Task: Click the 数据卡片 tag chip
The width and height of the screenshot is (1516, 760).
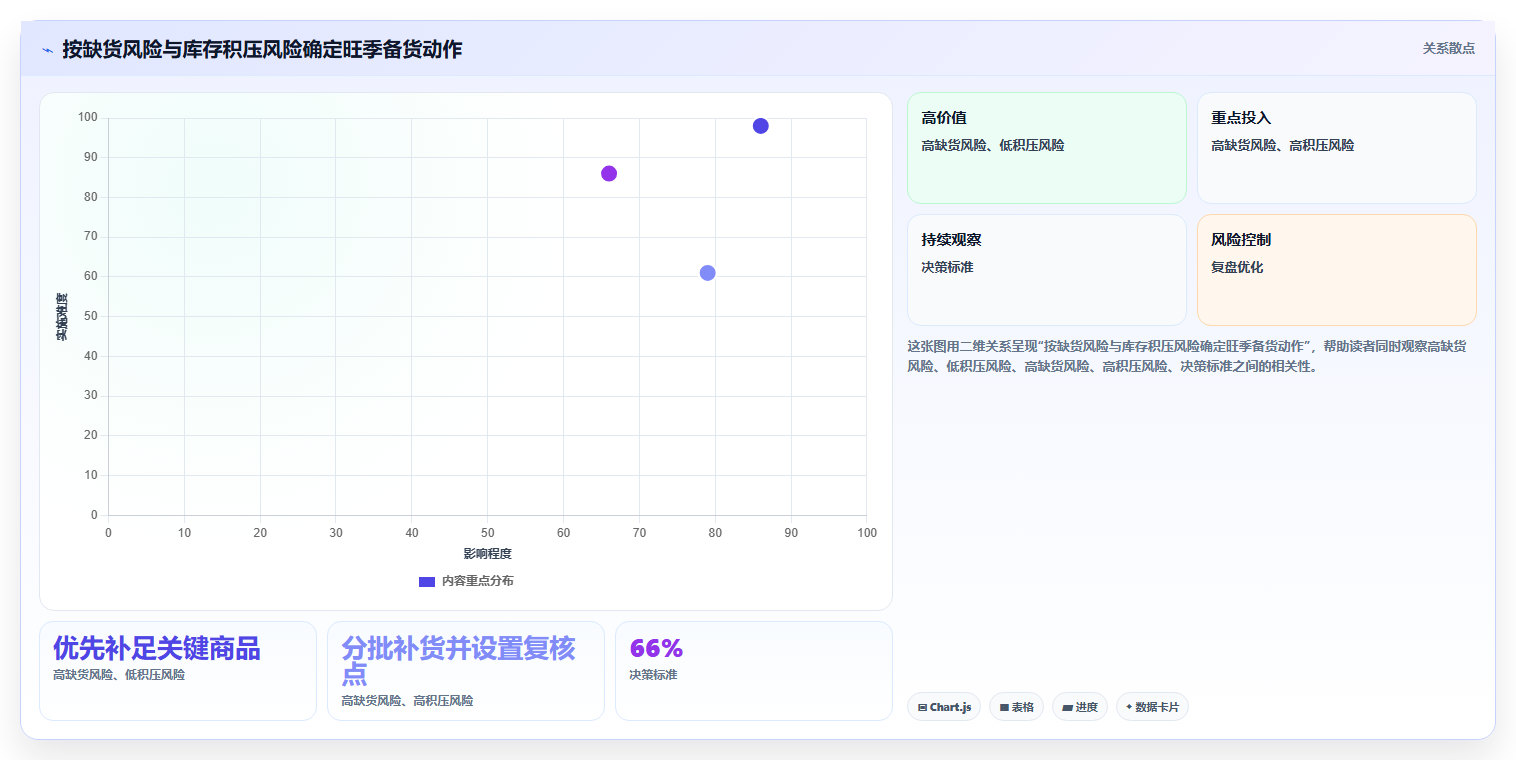Action: 1152,707
